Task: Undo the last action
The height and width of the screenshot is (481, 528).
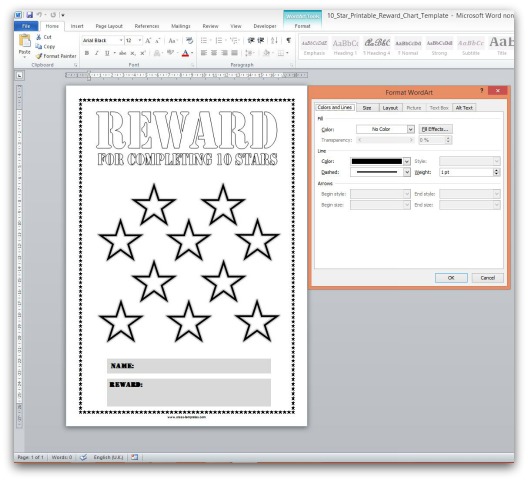Action: coord(39,15)
